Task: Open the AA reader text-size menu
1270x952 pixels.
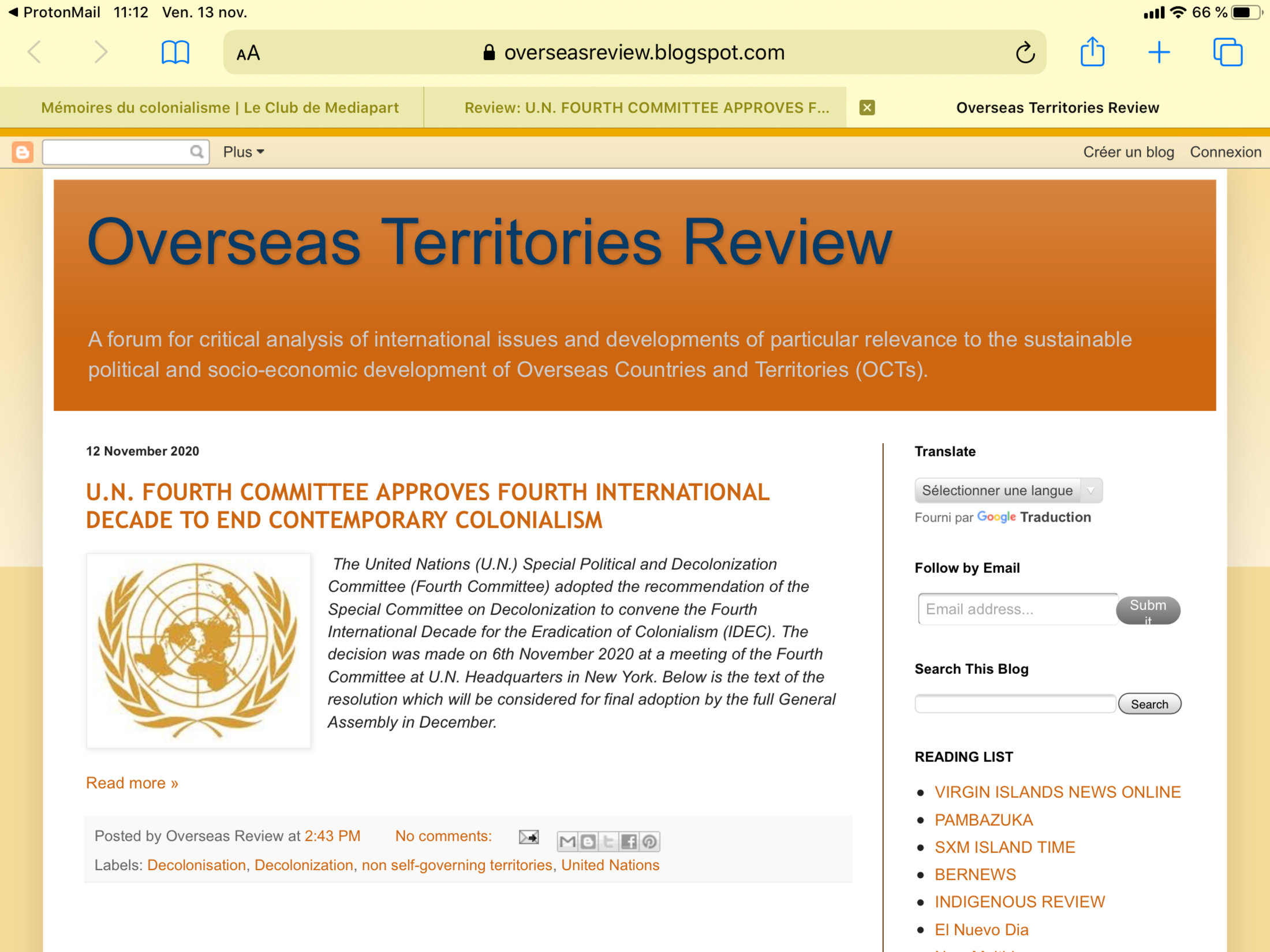Action: [248, 54]
